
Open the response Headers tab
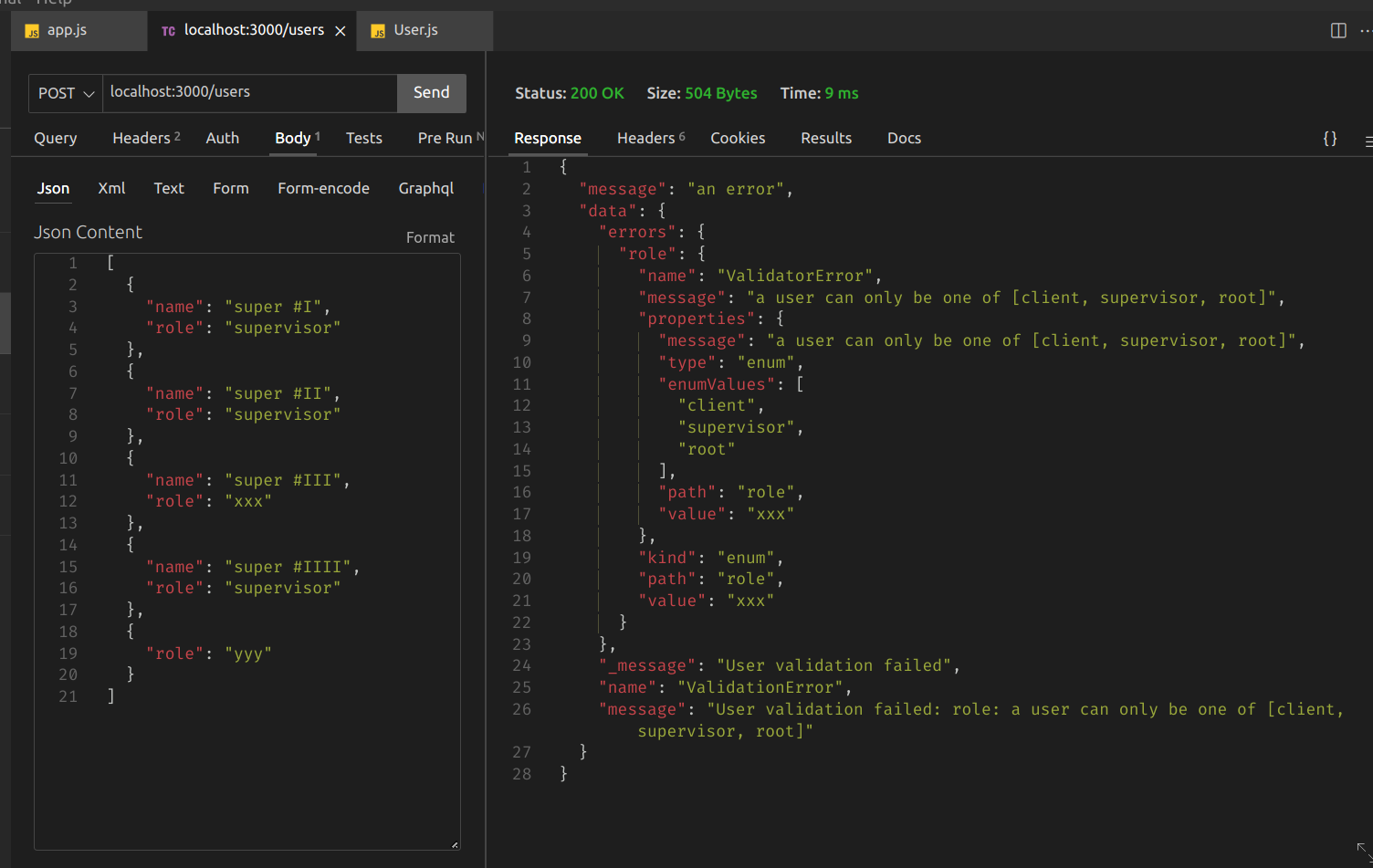click(651, 138)
